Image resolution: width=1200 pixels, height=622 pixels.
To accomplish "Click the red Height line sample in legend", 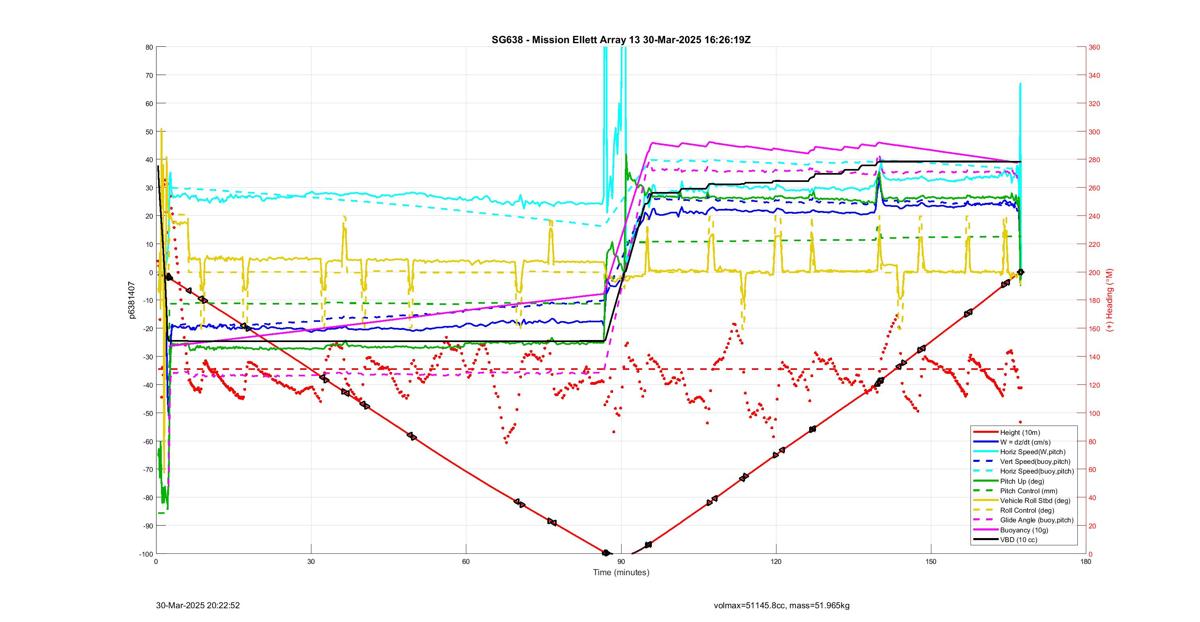I will tap(984, 432).
